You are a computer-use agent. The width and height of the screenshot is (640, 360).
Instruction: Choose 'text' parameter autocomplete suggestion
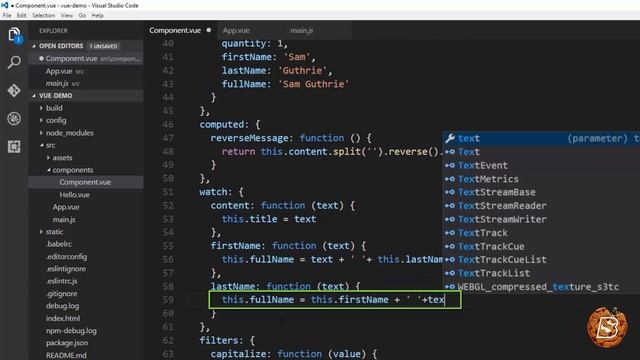coord(542,138)
